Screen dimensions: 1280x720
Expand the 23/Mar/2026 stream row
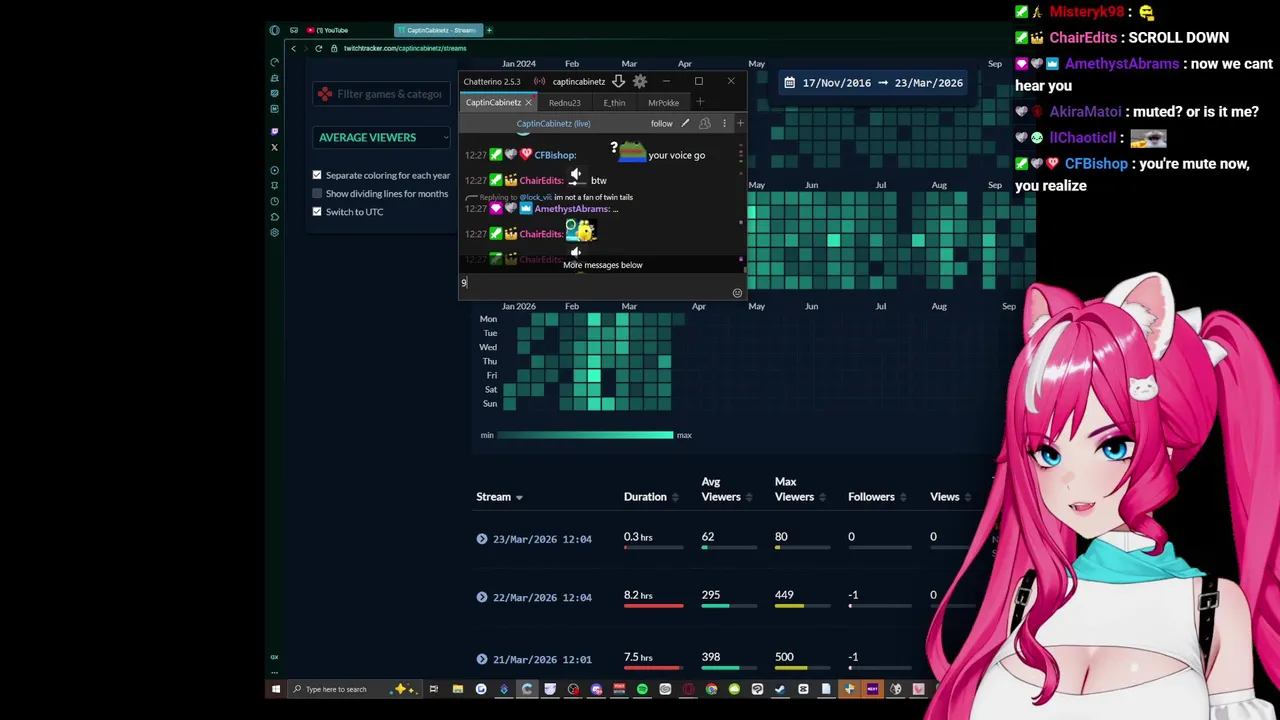482,539
